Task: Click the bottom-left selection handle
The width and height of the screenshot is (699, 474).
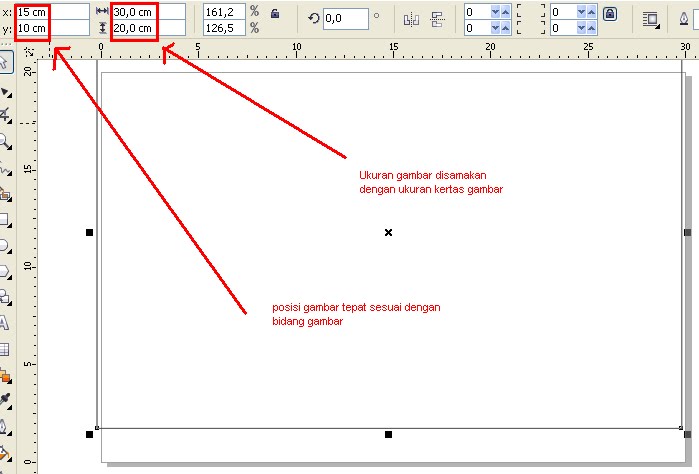Action: pos(89,434)
